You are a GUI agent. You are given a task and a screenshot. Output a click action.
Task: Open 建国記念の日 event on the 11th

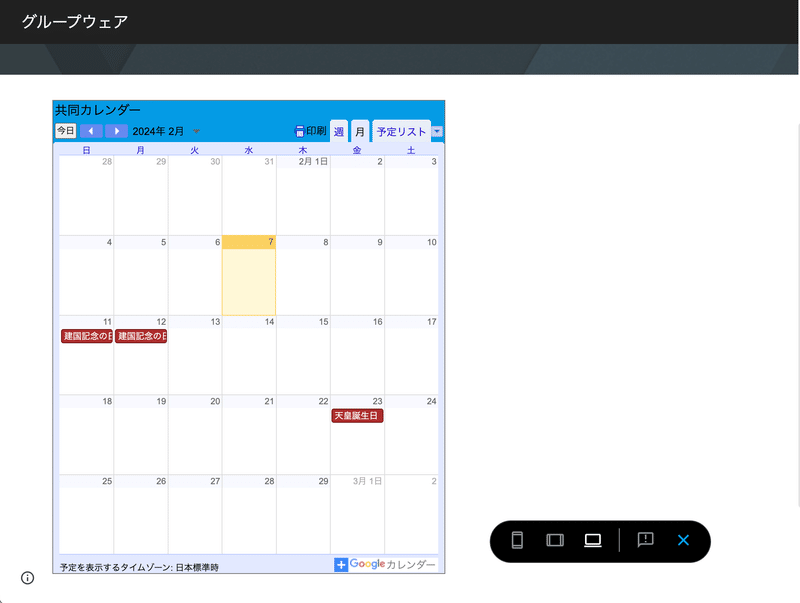(87, 336)
